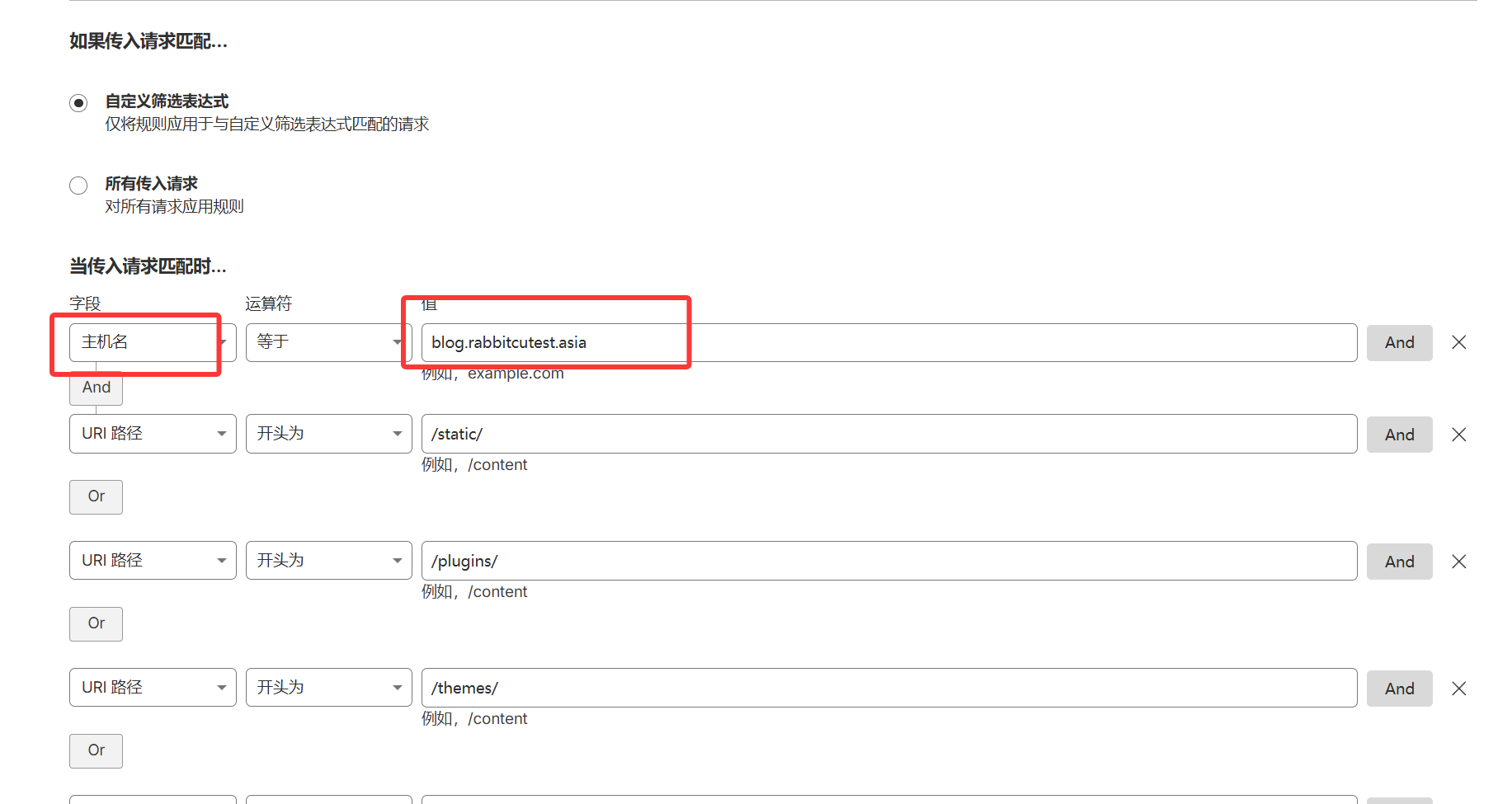Edit the blog.rabbitcutest.asia value field
Image resolution: width=1512 pixels, height=804 pixels.
(x=888, y=342)
